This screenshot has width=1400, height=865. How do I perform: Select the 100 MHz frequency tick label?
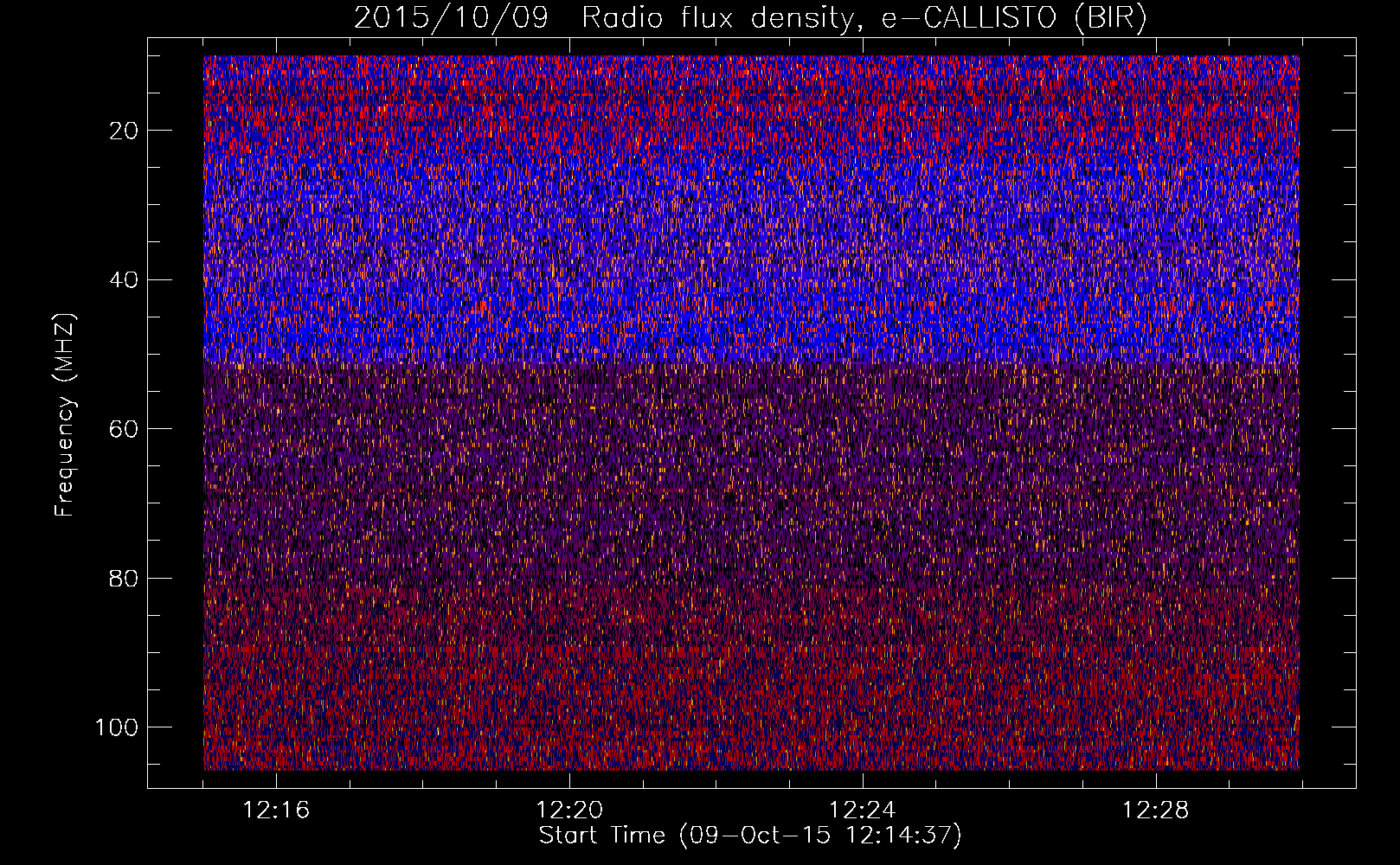117,727
